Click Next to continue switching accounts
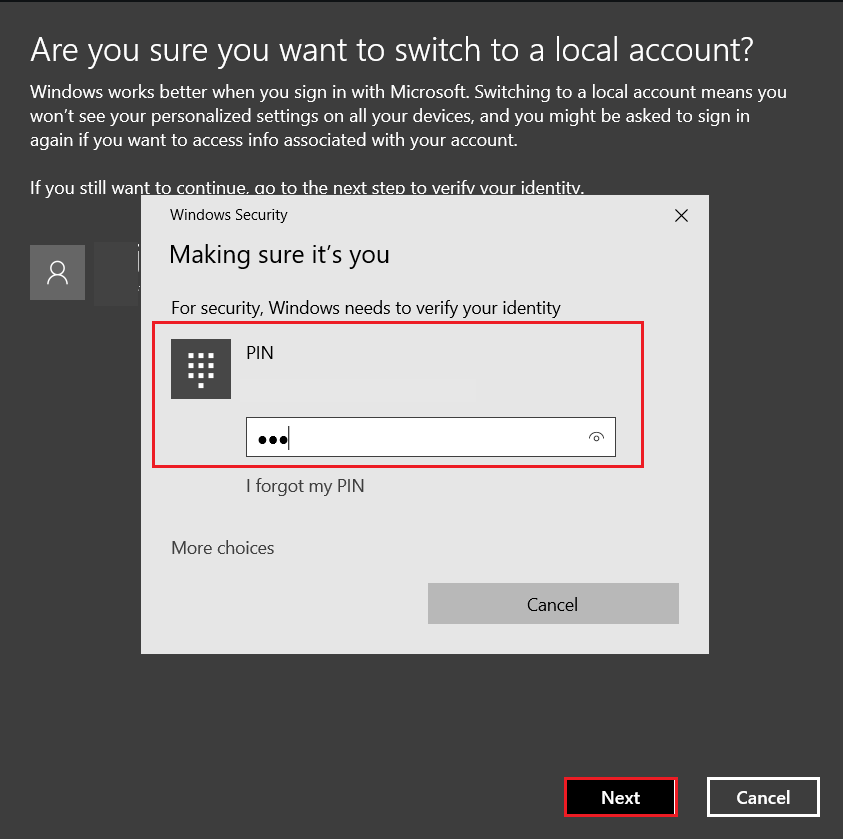The height and width of the screenshot is (839, 843). point(620,797)
